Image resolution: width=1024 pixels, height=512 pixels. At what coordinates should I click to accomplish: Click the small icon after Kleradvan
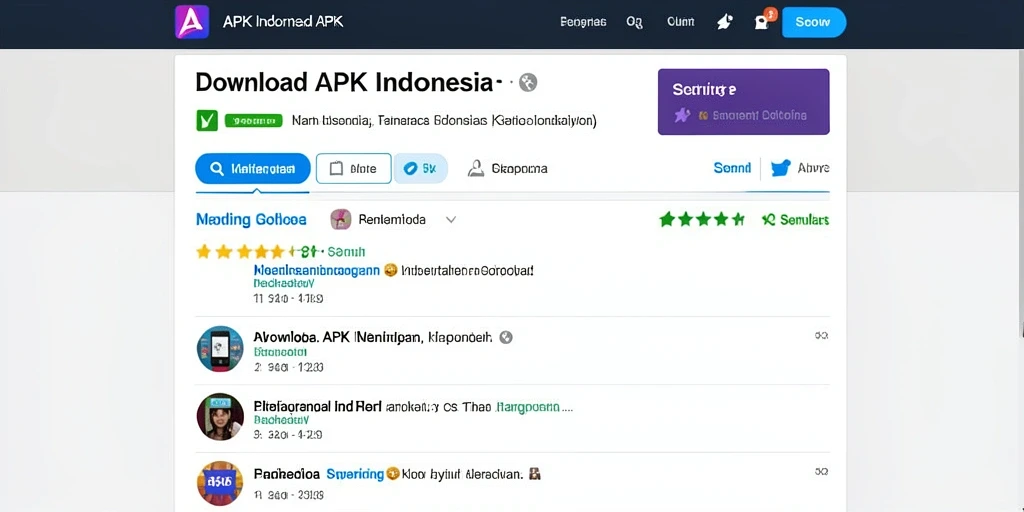(x=534, y=474)
